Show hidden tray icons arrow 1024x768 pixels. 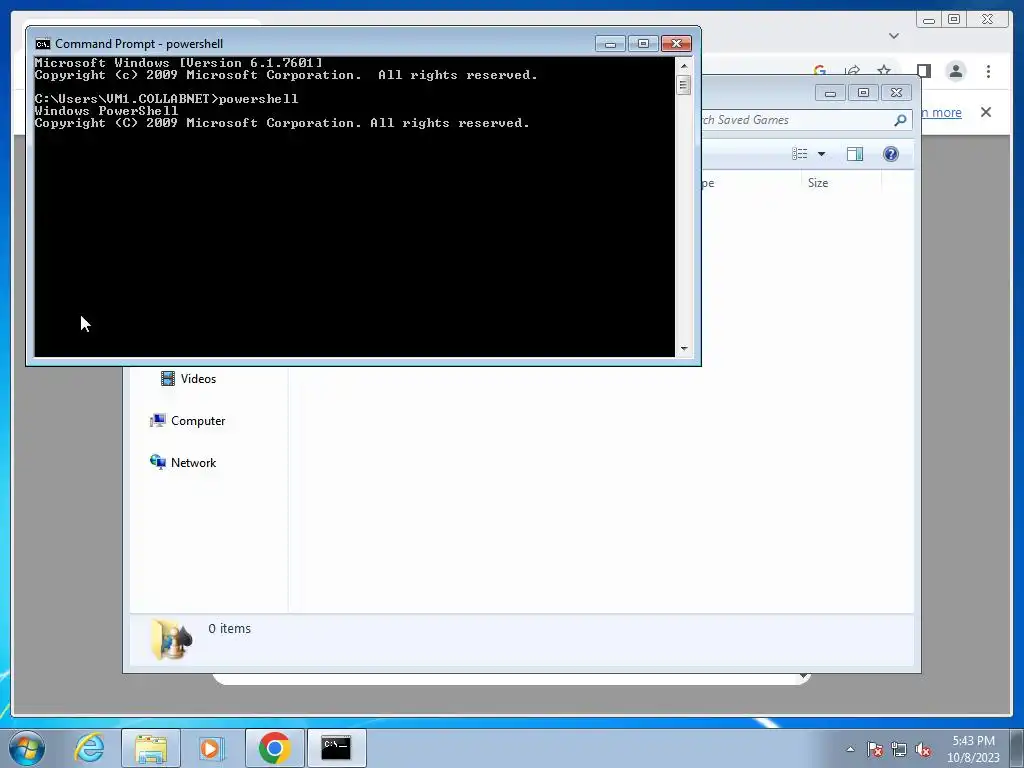[x=850, y=749]
